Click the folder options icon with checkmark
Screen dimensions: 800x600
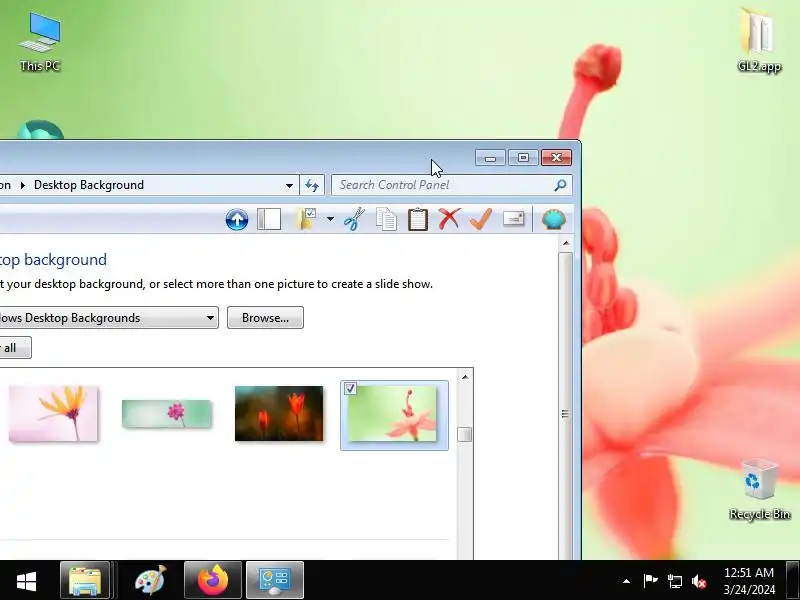tap(306, 219)
